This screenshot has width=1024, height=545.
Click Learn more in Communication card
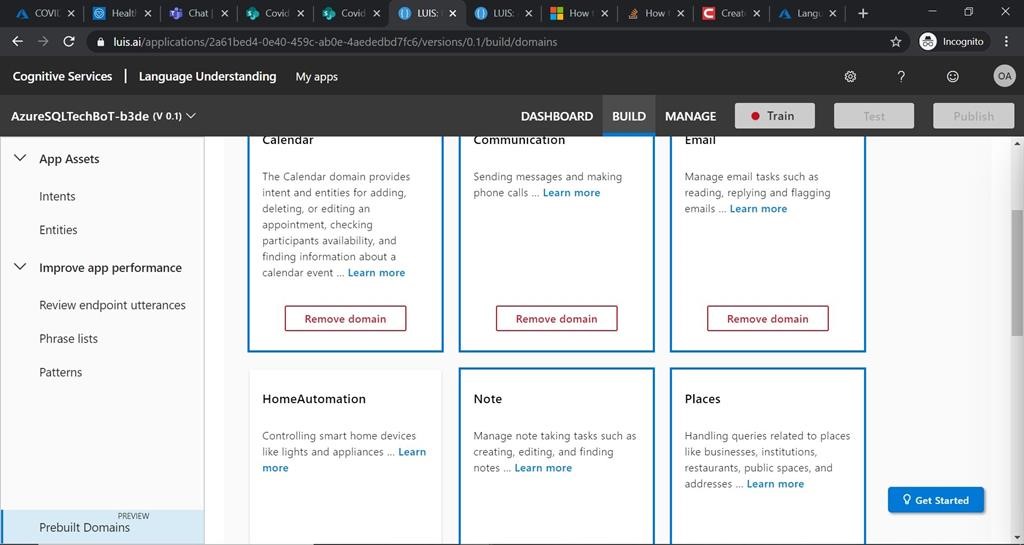(571, 193)
